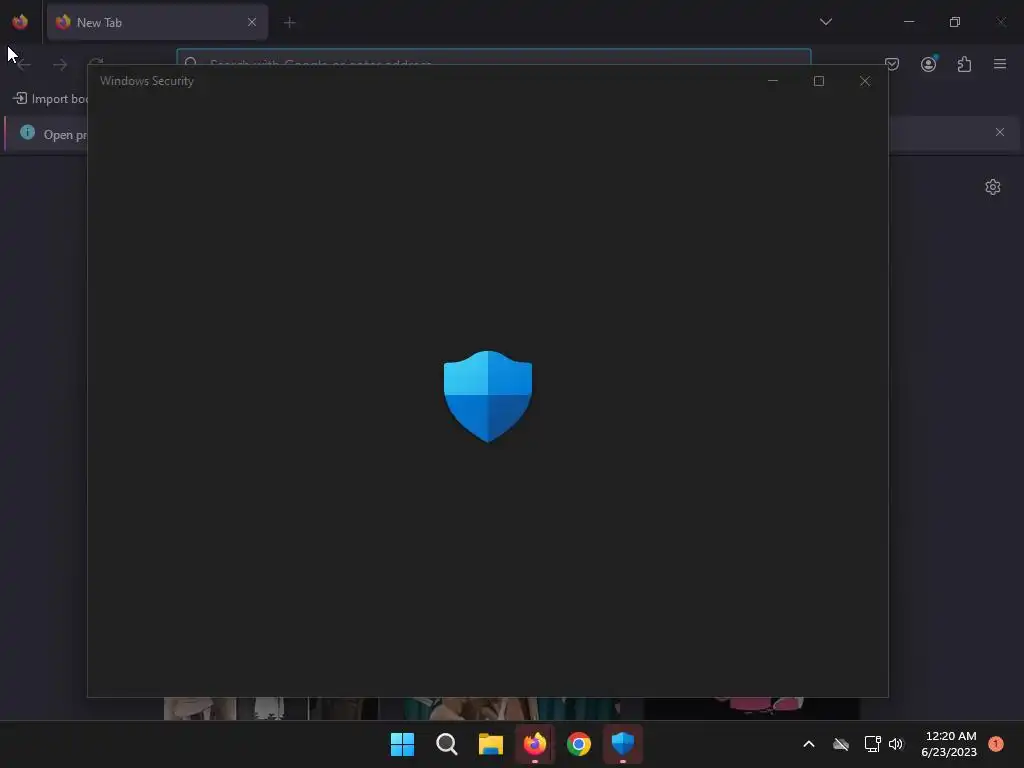Select the New Tab tab in Firefox
Viewport: 1024px width, 768px height.
[x=157, y=22]
